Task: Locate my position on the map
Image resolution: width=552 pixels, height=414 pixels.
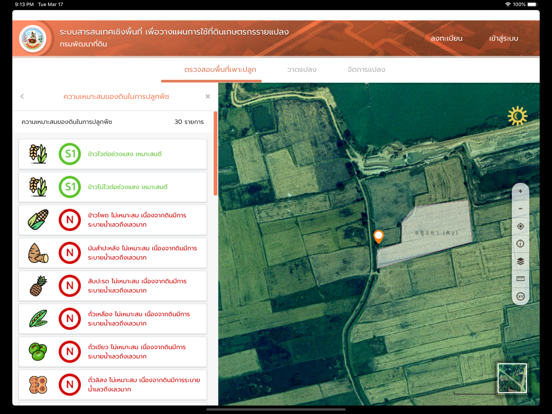Action: coord(520,226)
